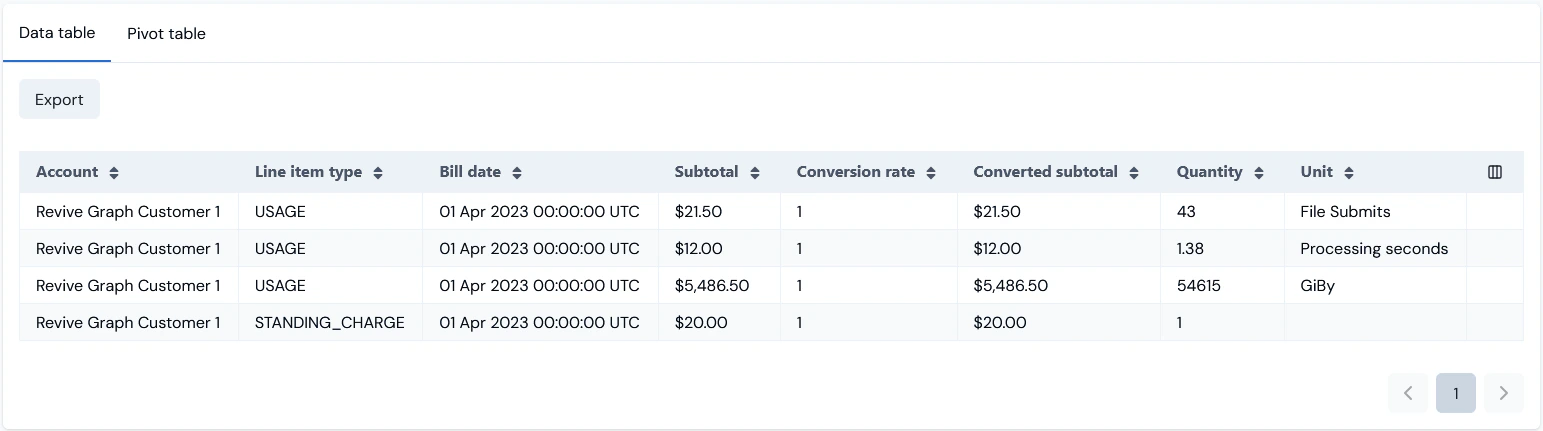Switch to the Pivot table tab
Viewport: 1543px width, 431px height.
pos(166,34)
